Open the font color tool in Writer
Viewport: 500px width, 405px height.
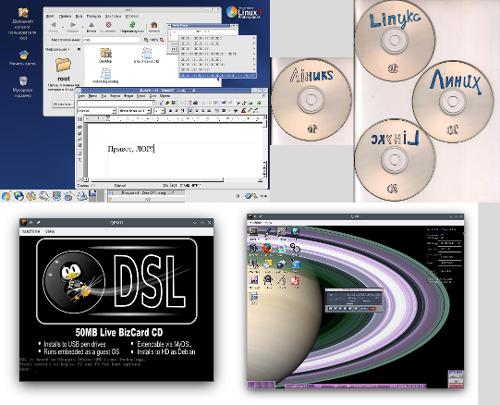pyautogui.click(x=244, y=110)
